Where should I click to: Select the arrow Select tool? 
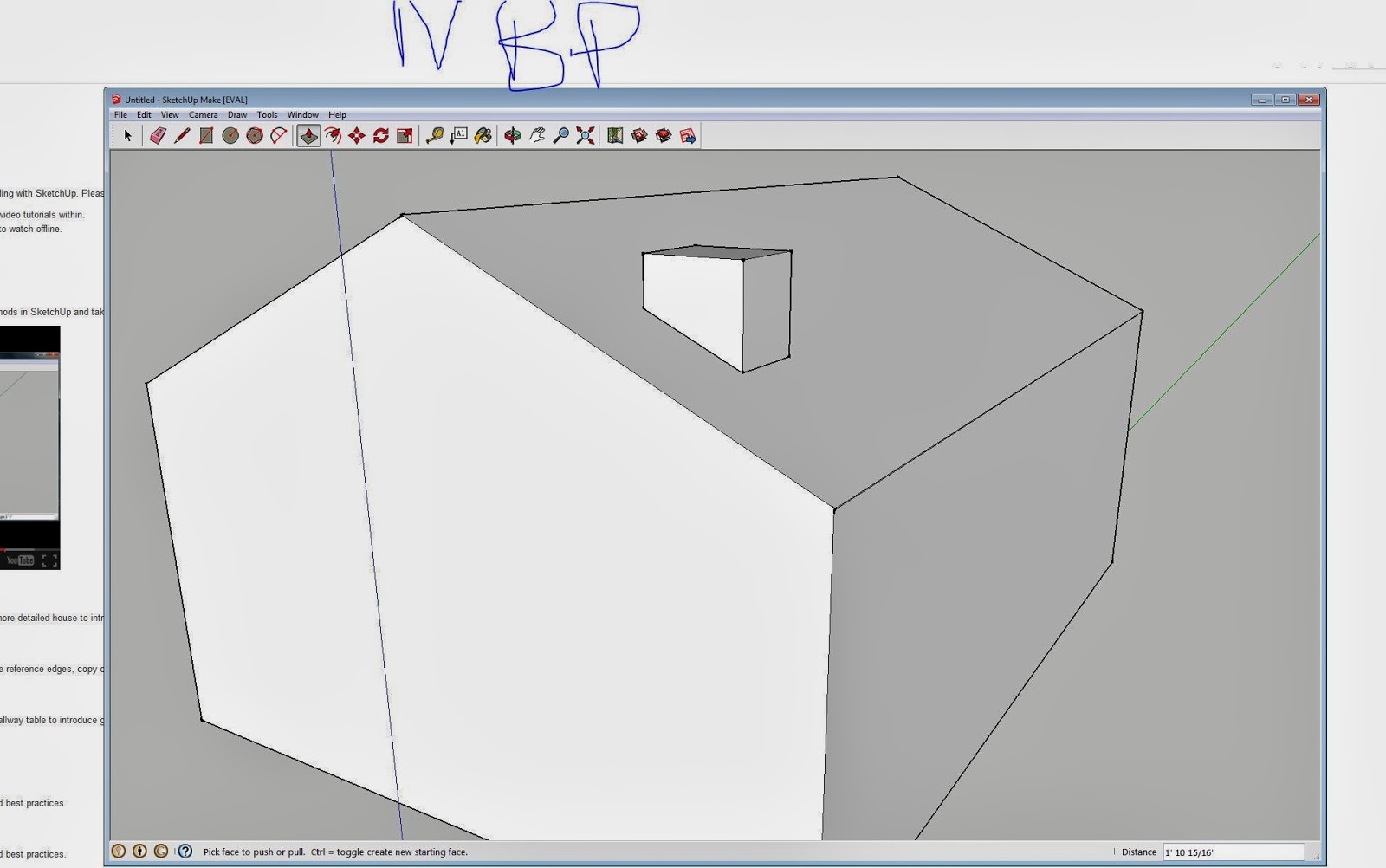pyautogui.click(x=127, y=136)
